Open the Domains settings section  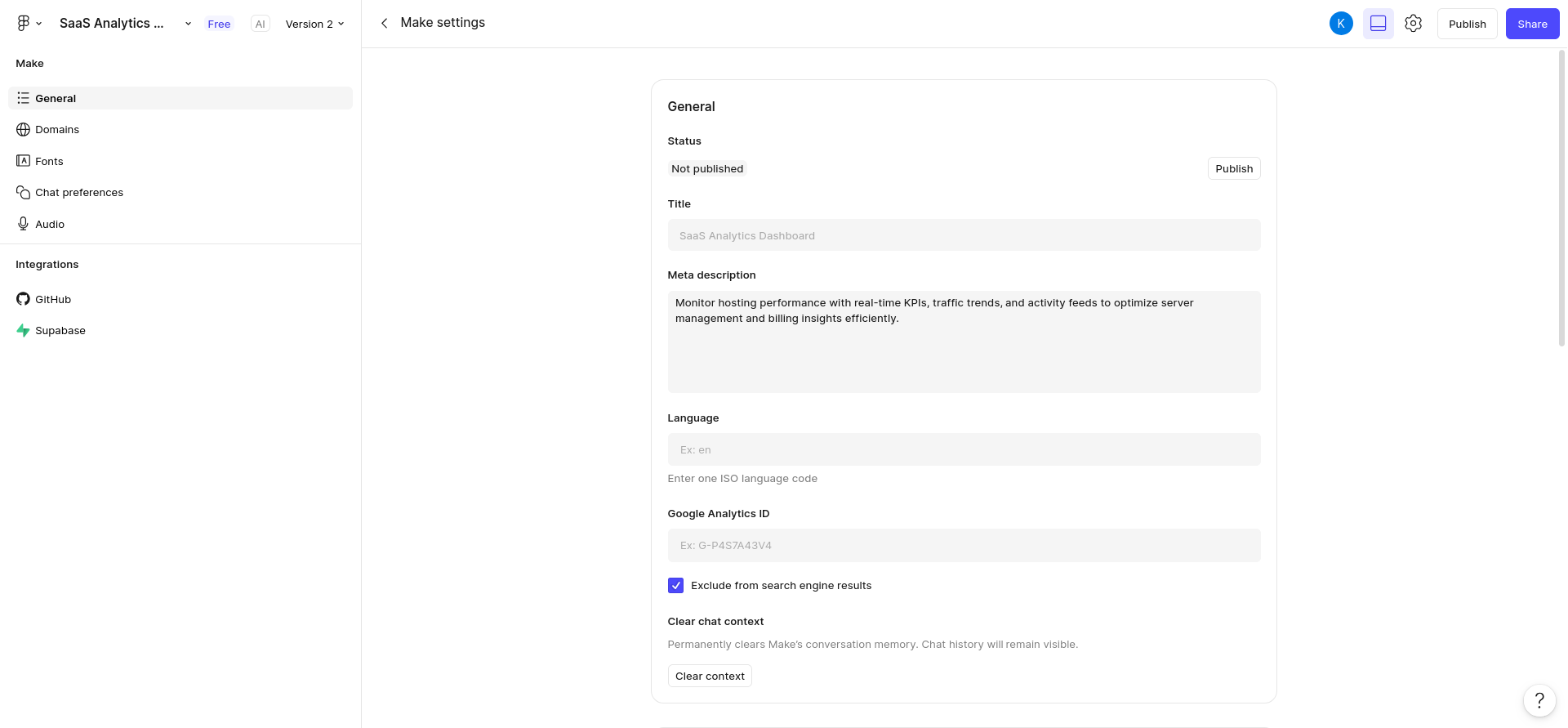pyautogui.click(x=180, y=130)
